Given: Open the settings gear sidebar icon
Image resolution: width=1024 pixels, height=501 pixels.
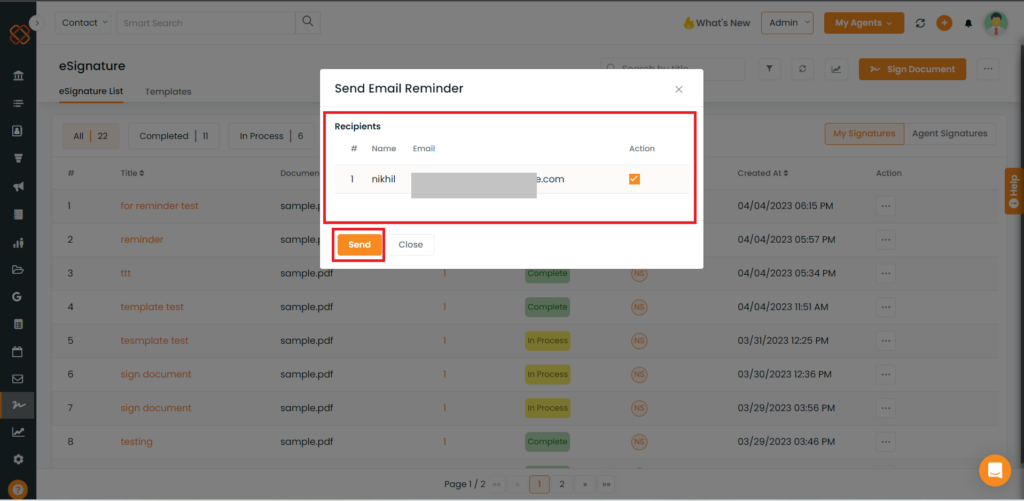Looking at the screenshot, I should pyautogui.click(x=18, y=459).
